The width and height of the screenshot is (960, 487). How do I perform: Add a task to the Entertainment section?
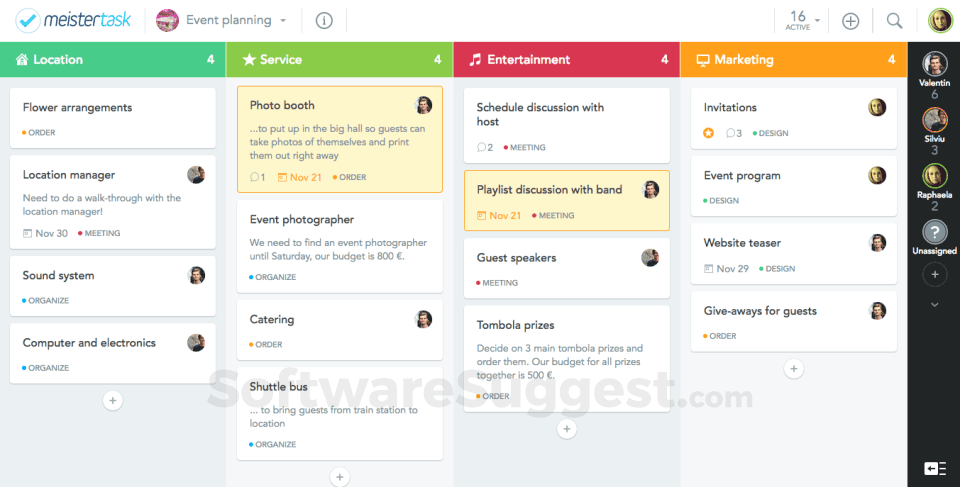click(x=566, y=429)
